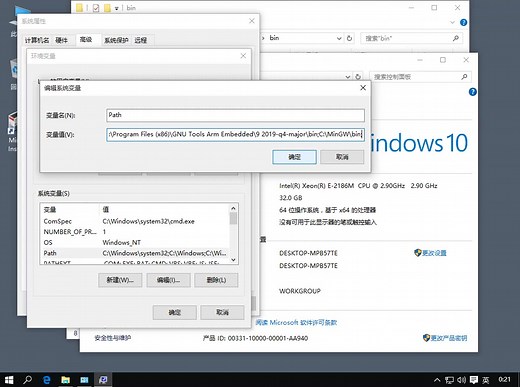The image size is (520, 387).
Task: Switch to the System Protection tab
Action: (116, 40)
